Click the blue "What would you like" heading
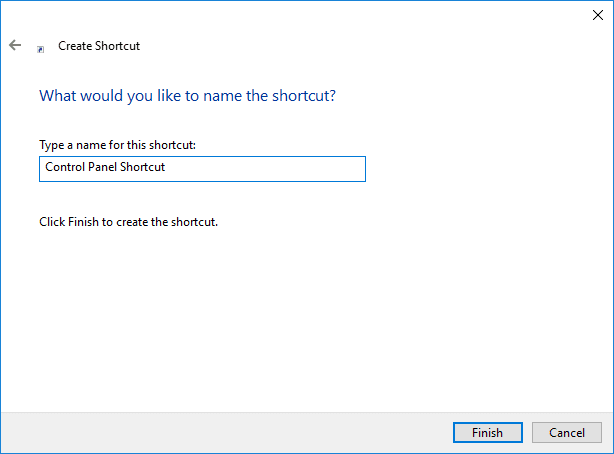Screen dimensions: 614x454 click(186, 97)
